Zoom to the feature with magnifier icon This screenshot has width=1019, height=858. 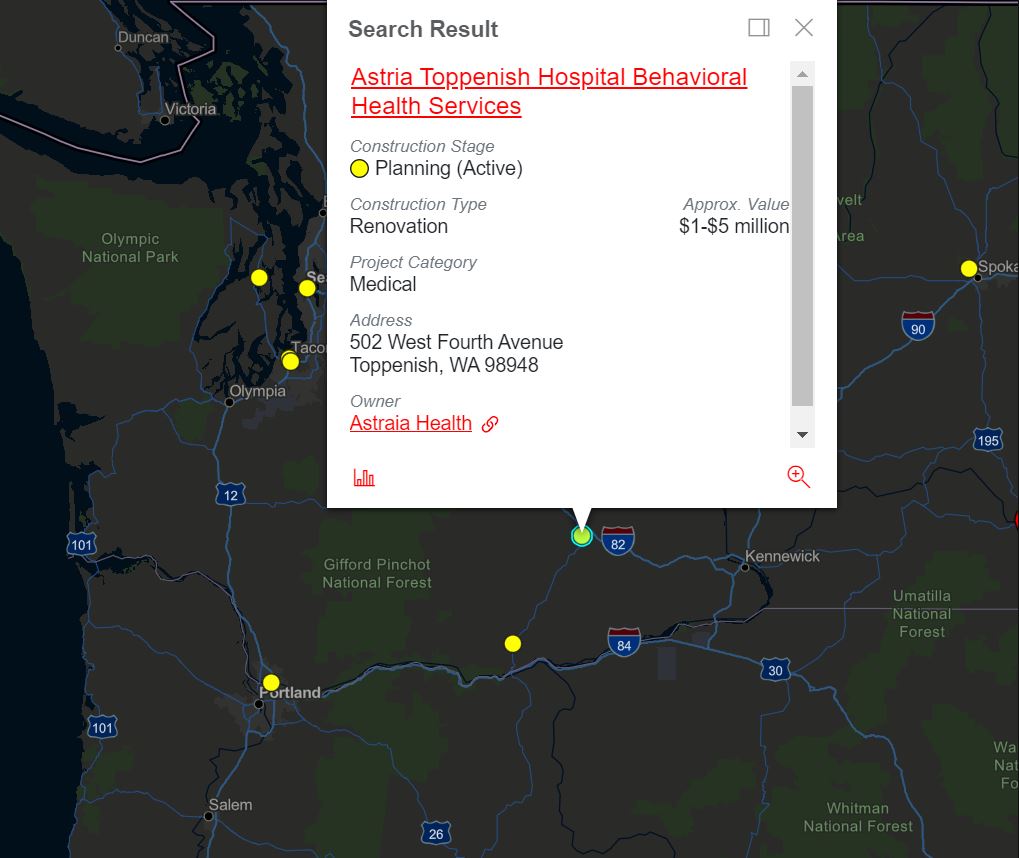798,476
